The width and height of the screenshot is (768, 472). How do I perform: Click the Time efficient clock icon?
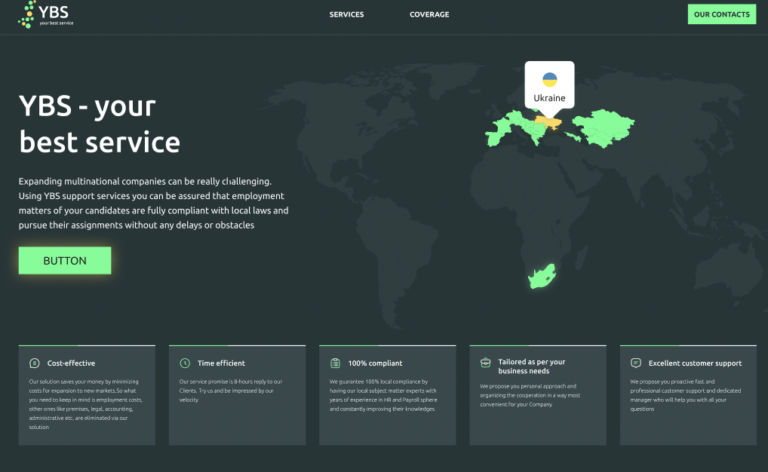[185, 363]
